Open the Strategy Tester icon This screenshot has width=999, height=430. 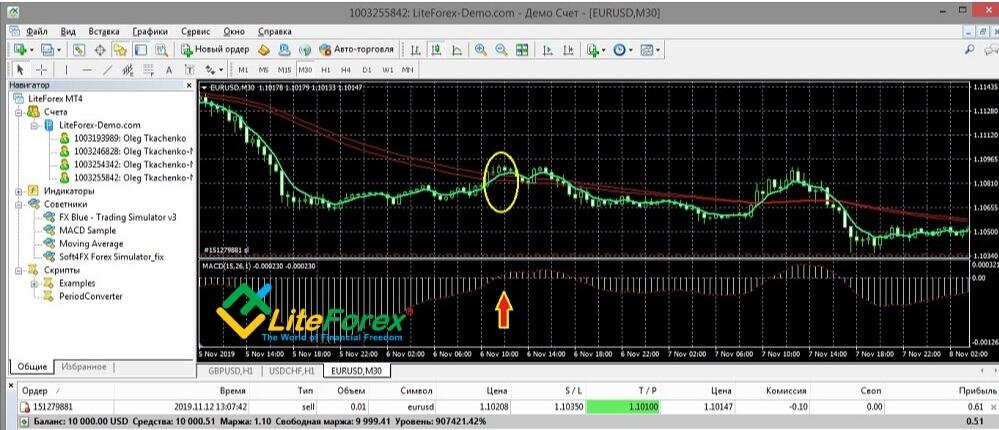tap(161, 49)
